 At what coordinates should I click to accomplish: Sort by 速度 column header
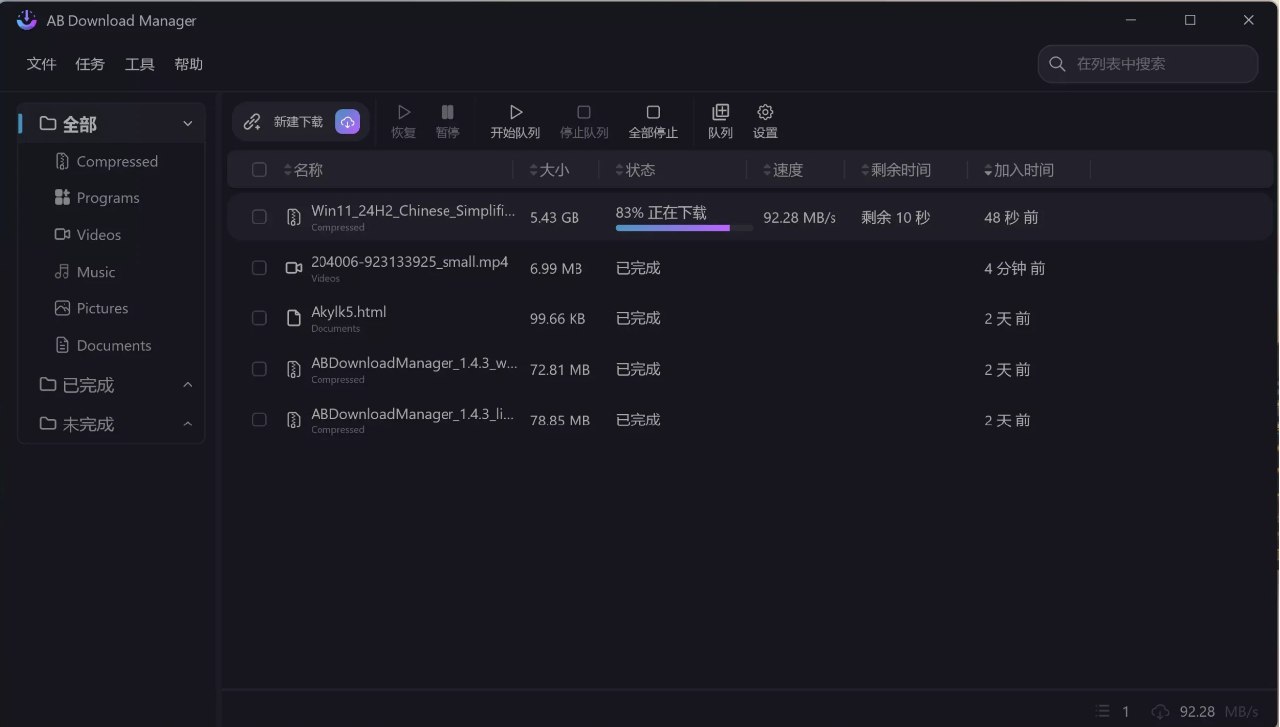782,170
